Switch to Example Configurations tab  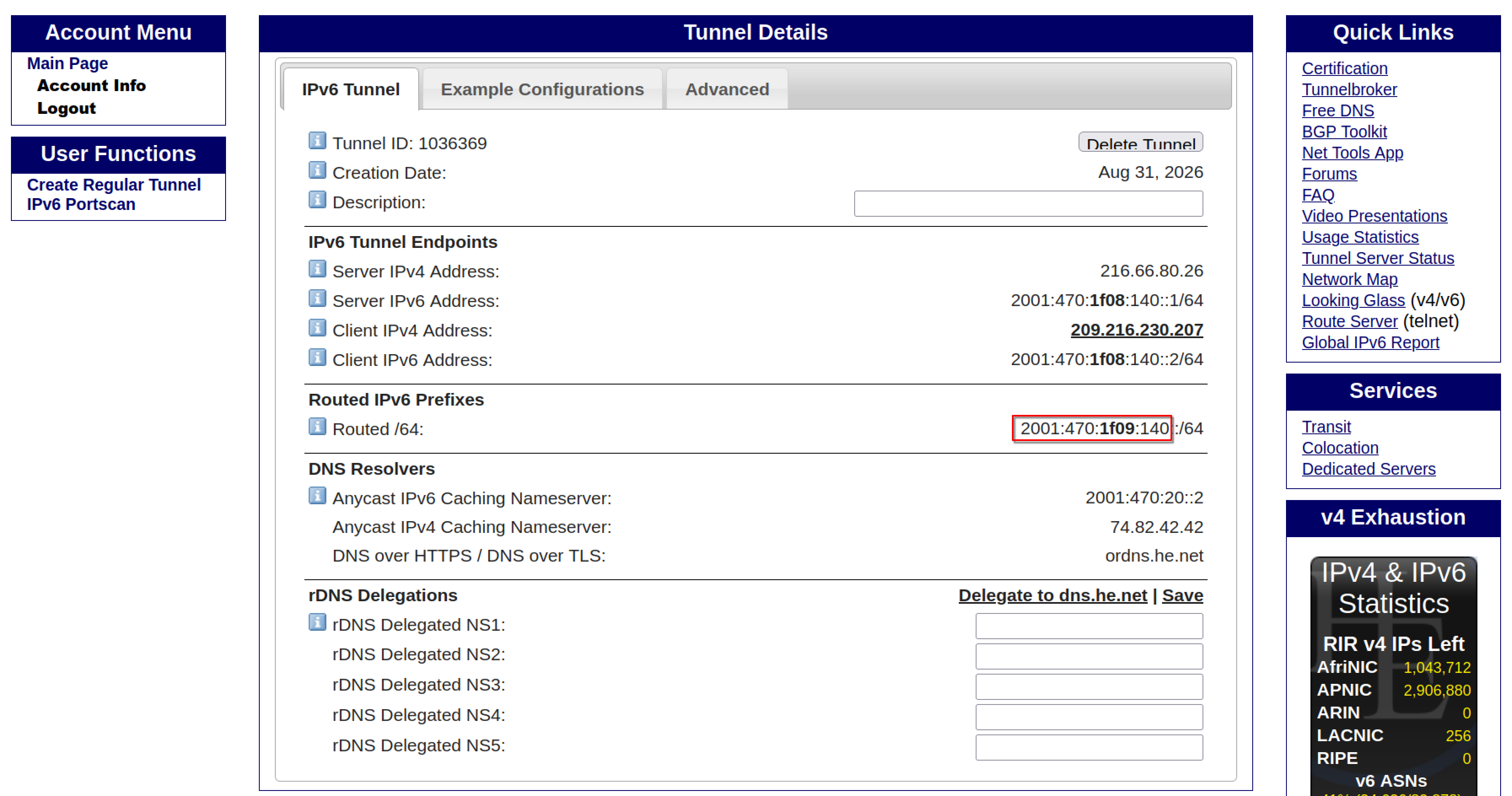click(542, 89)
